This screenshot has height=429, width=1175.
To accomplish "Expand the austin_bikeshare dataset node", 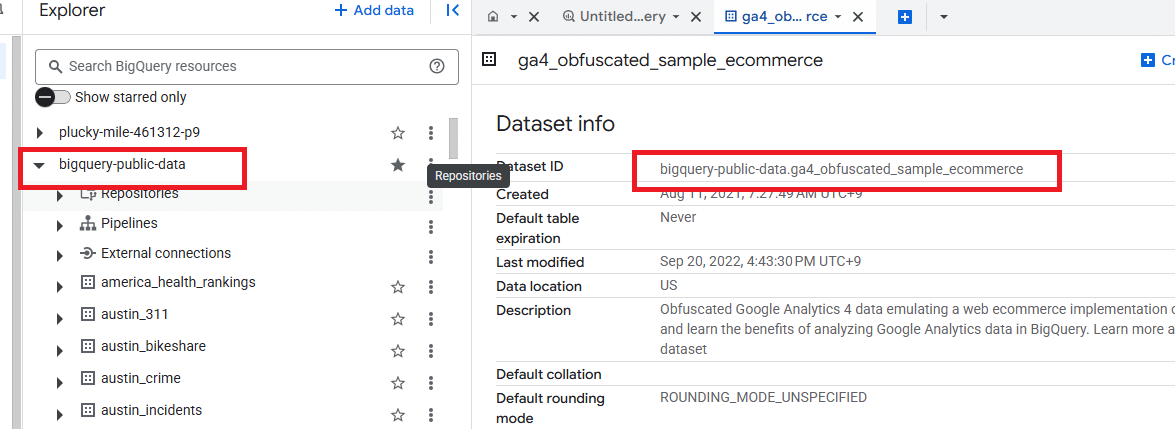I will pyautogui.click(x=61, y=349).
